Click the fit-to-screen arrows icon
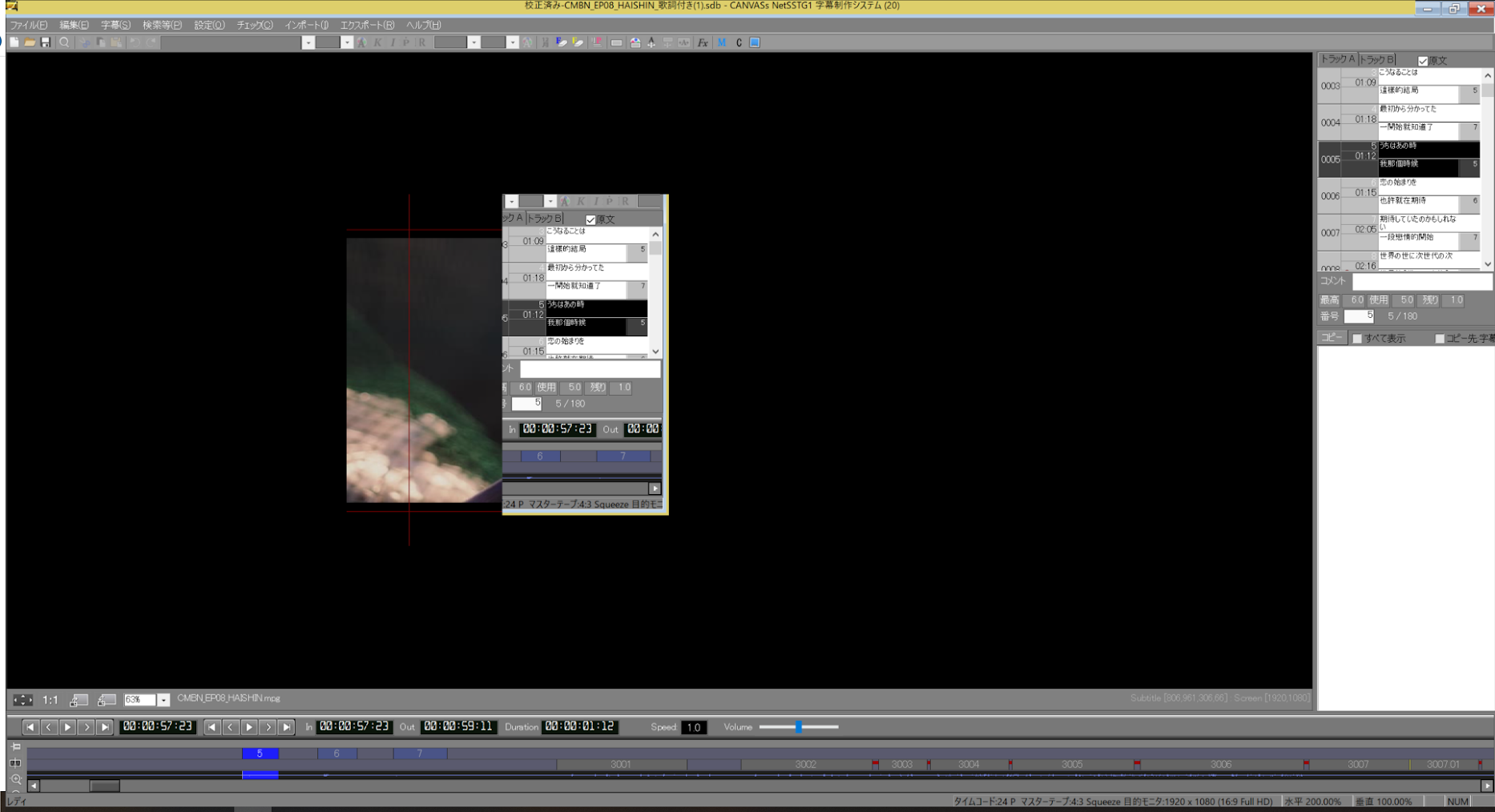The height and width of the screenshot is (812, 1495). coord(22,700)
